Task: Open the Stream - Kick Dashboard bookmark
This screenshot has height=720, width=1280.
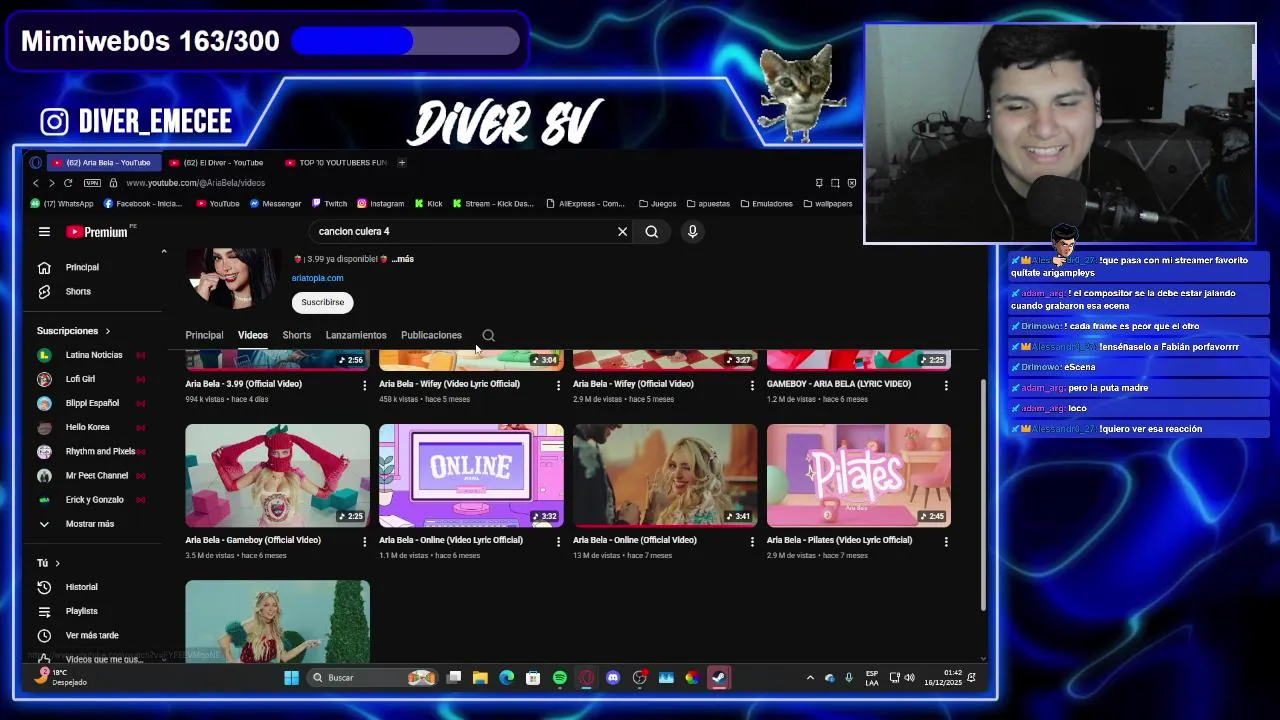Action: [493, 204]
